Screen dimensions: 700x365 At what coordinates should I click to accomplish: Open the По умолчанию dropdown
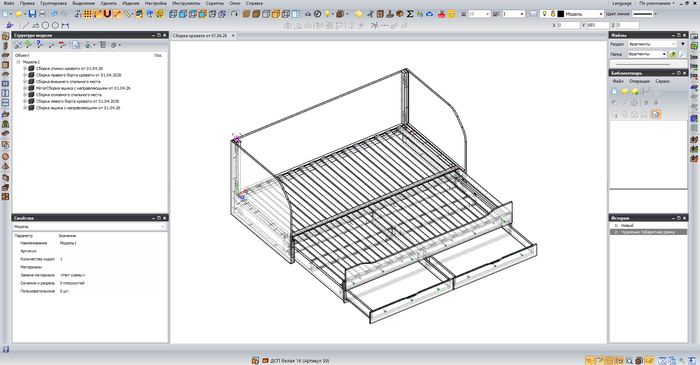(x=657, y=3)
